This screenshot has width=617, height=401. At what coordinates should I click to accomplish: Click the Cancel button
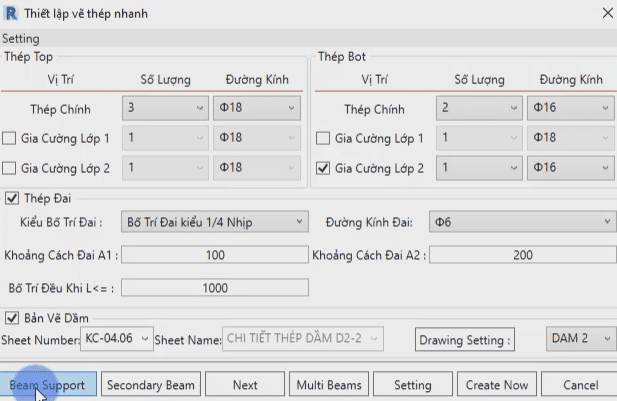[x=581, y=384]
